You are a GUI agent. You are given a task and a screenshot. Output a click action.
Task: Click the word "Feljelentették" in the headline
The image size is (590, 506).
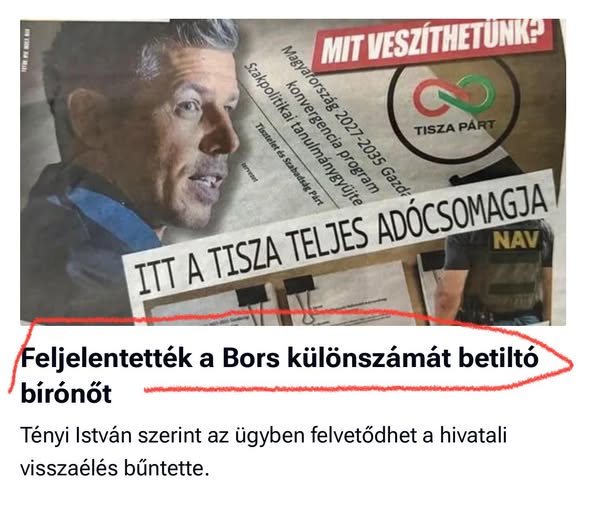[x=106, y=359]
